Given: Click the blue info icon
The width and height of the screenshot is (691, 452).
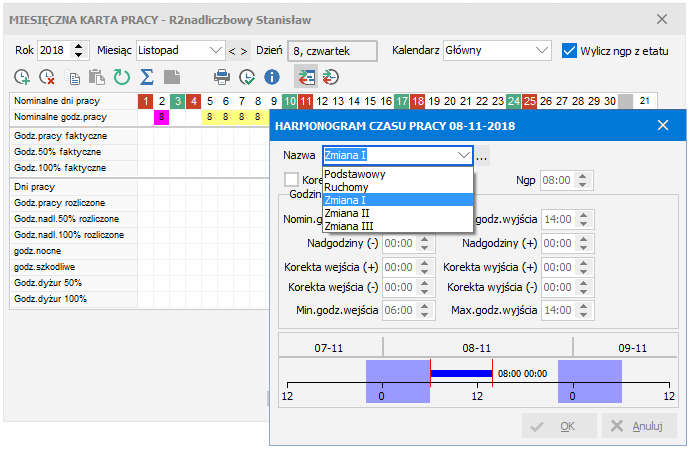Looking at the screenshot, I should [271, 76].
